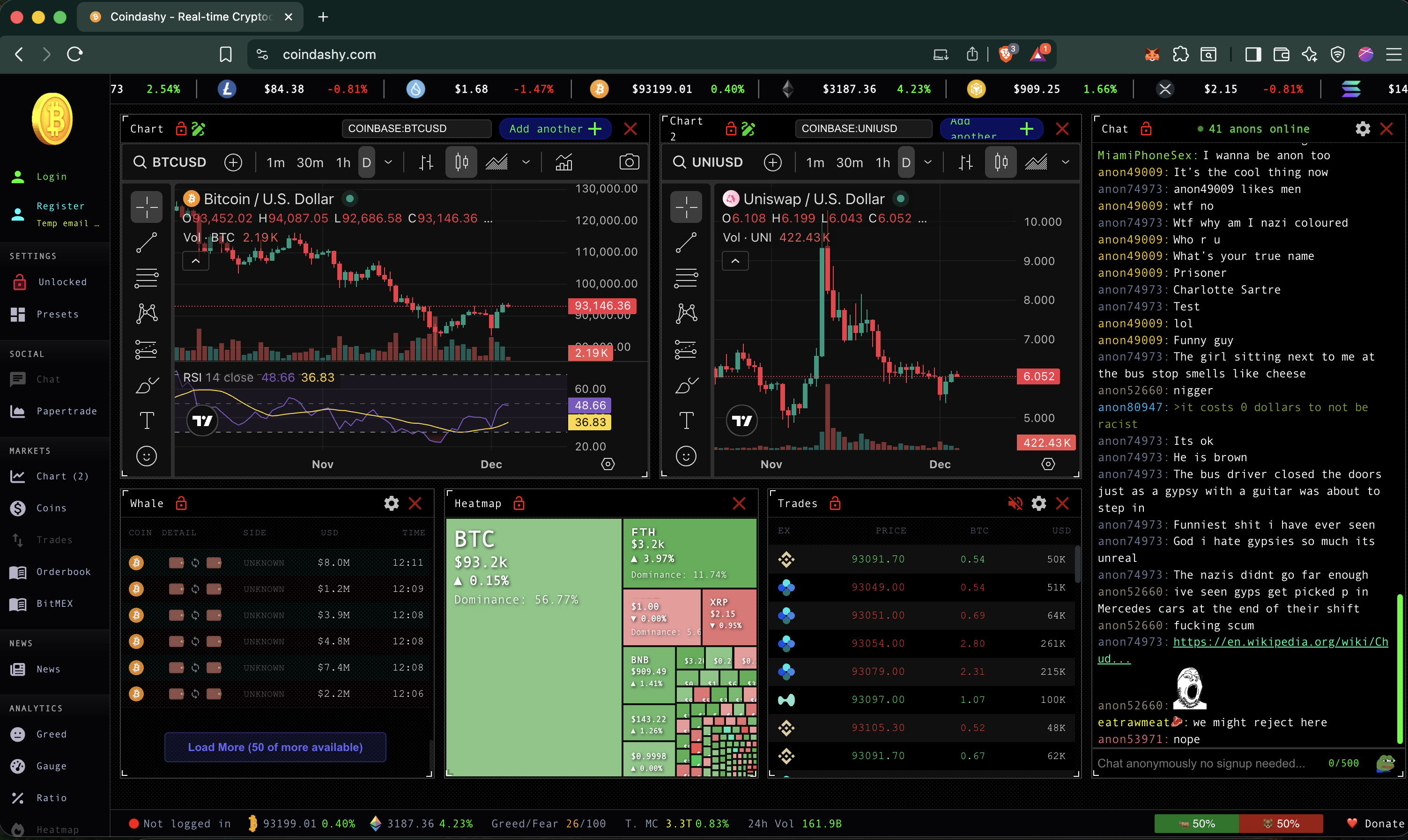Open the Wikipedia link in chat
Viewport: 1408px width, 840px height.
point(1280,642)
